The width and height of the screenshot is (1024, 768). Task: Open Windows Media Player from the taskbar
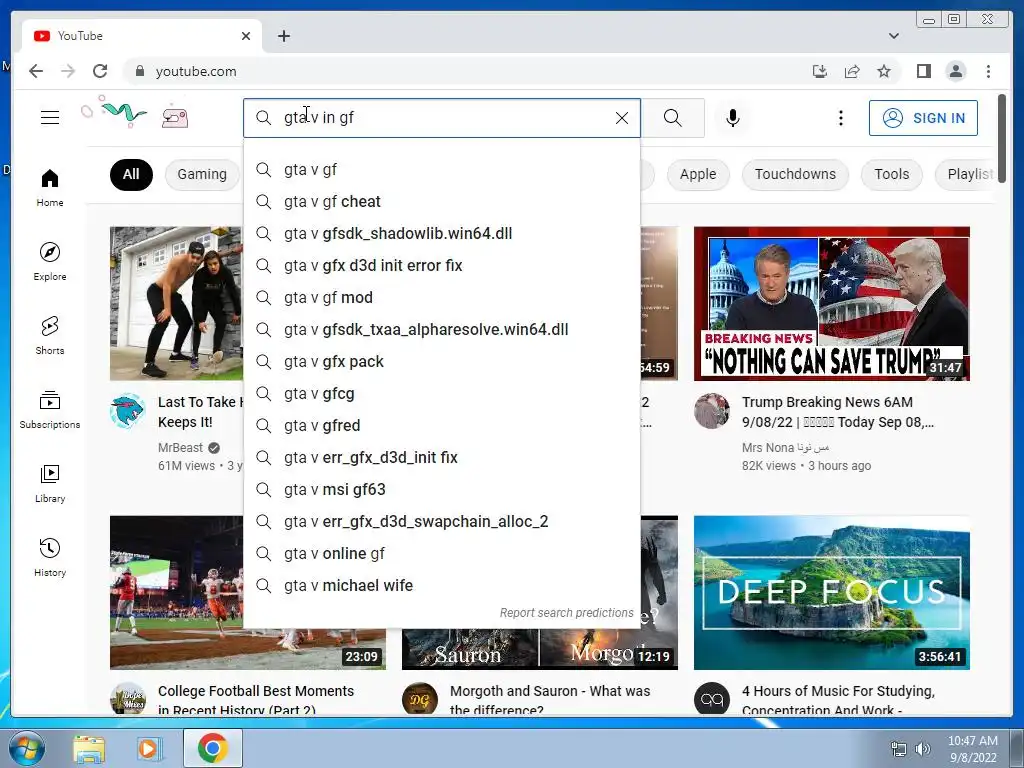148,748
